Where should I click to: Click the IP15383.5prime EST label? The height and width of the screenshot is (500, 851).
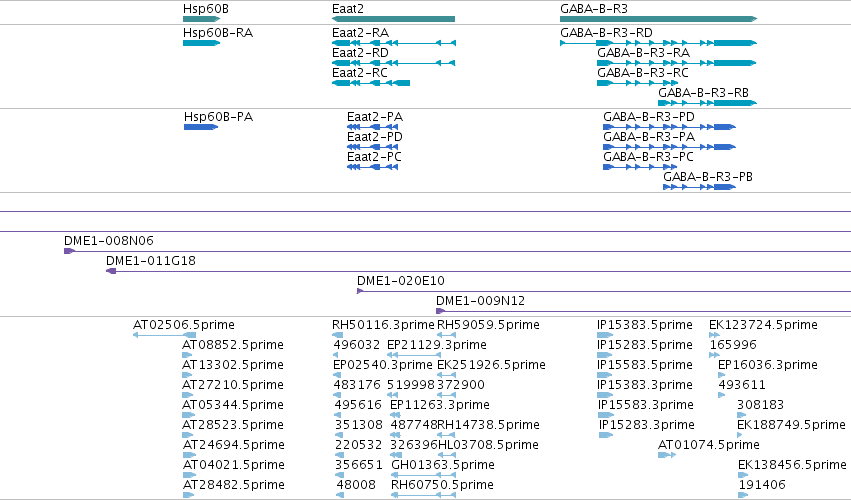645,325
